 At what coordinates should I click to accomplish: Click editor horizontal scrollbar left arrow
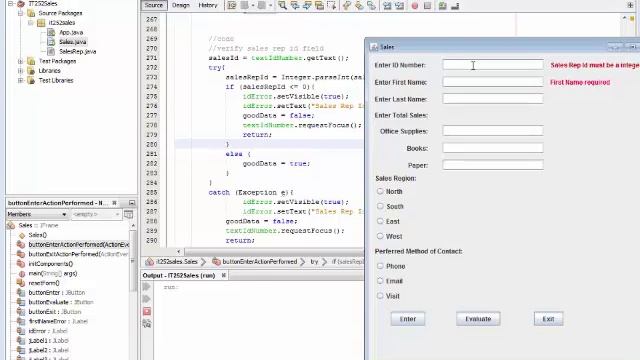178,251
